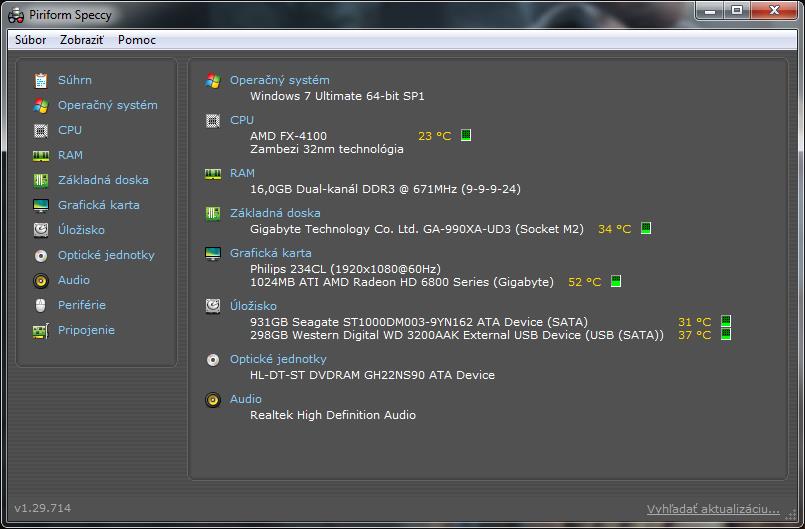Click the Piriform Speccy title bar icon

pyautogui.click(x=16, y=15)
